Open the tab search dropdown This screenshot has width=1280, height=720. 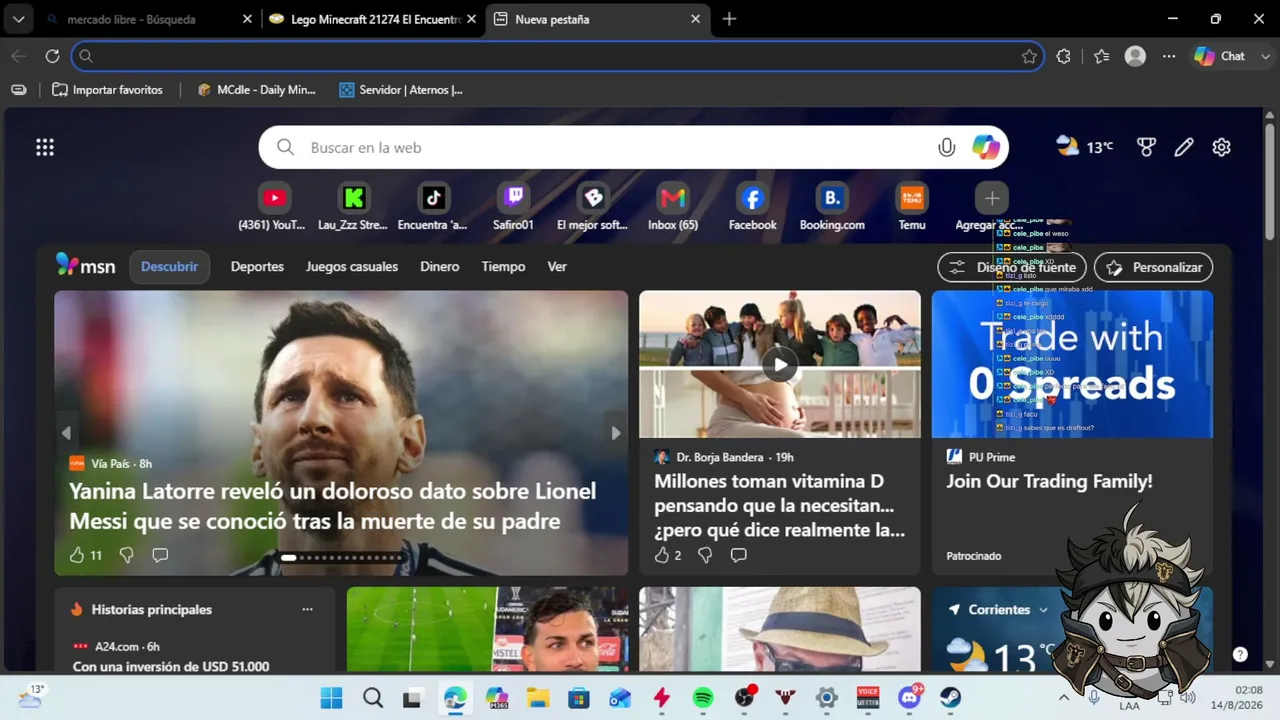pos(18,19)
